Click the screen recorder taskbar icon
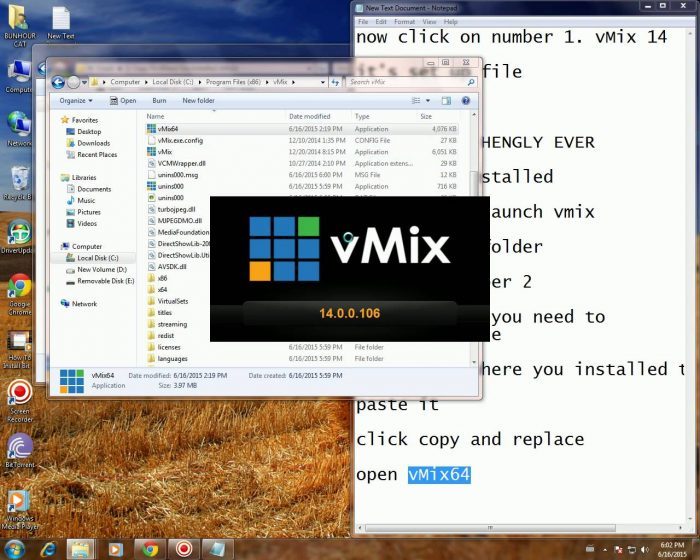The height and width of the screenshot is (560, 700). 183,549
